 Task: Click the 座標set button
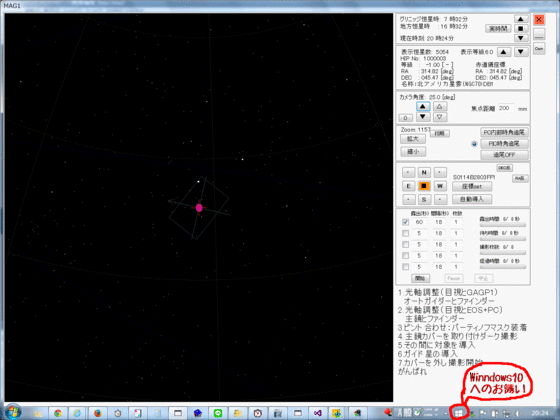click(472, 186)
